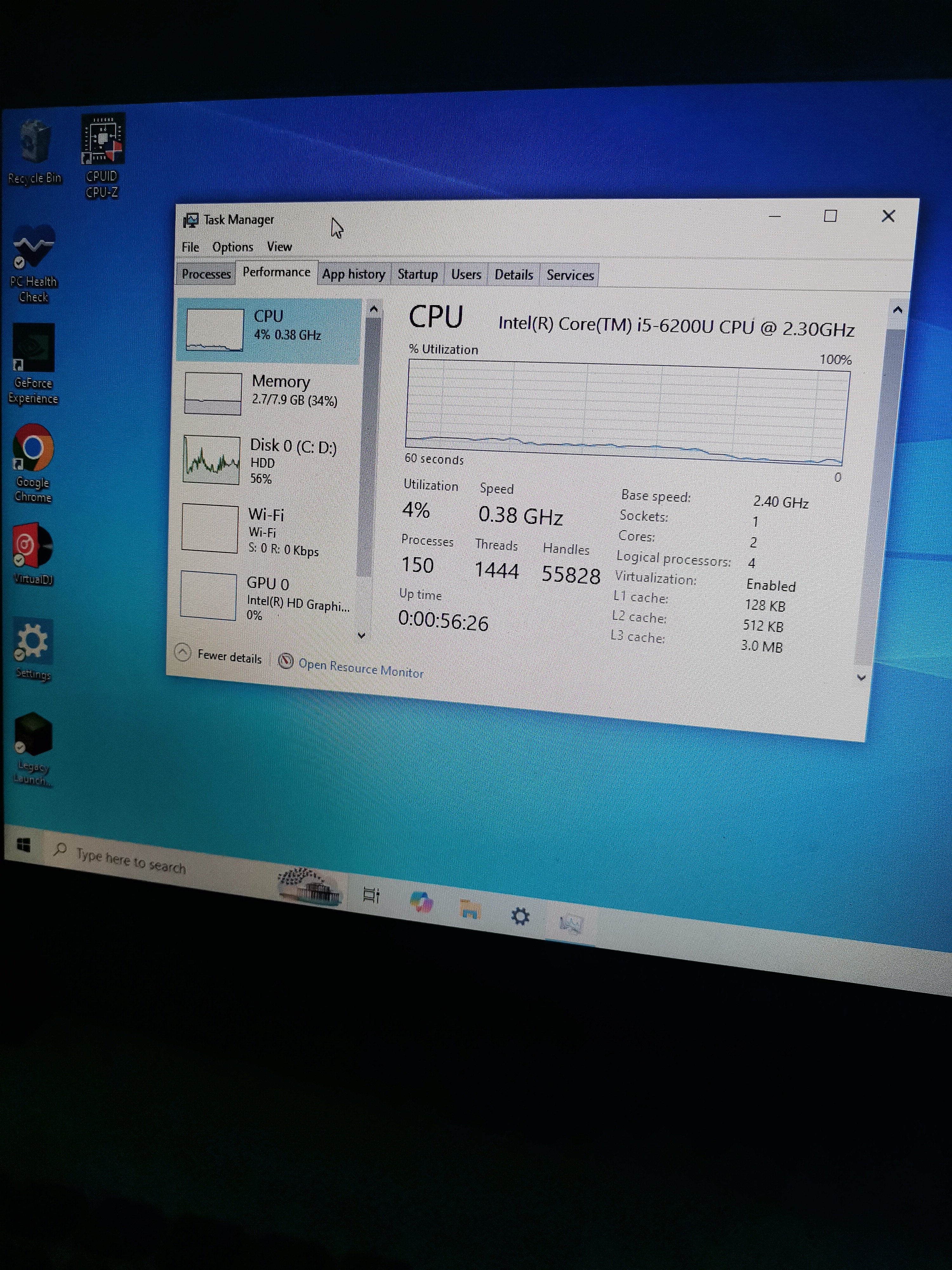Image resolution: width=952 pixels, height=1270 pixels.
Task: Click the search highlight image on the taskbar
Action: pos(310,887)
